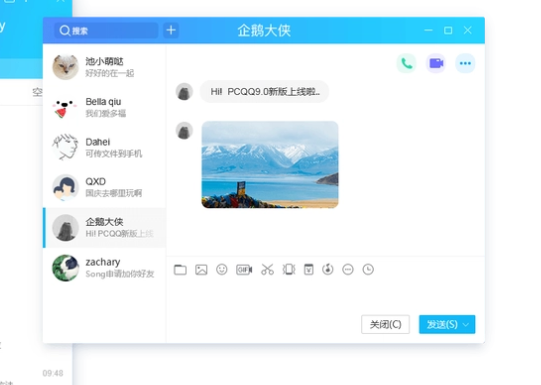541x385 pixels.
Task: Click the search input field
Action: pyautogui.click(x=106, y=31)
